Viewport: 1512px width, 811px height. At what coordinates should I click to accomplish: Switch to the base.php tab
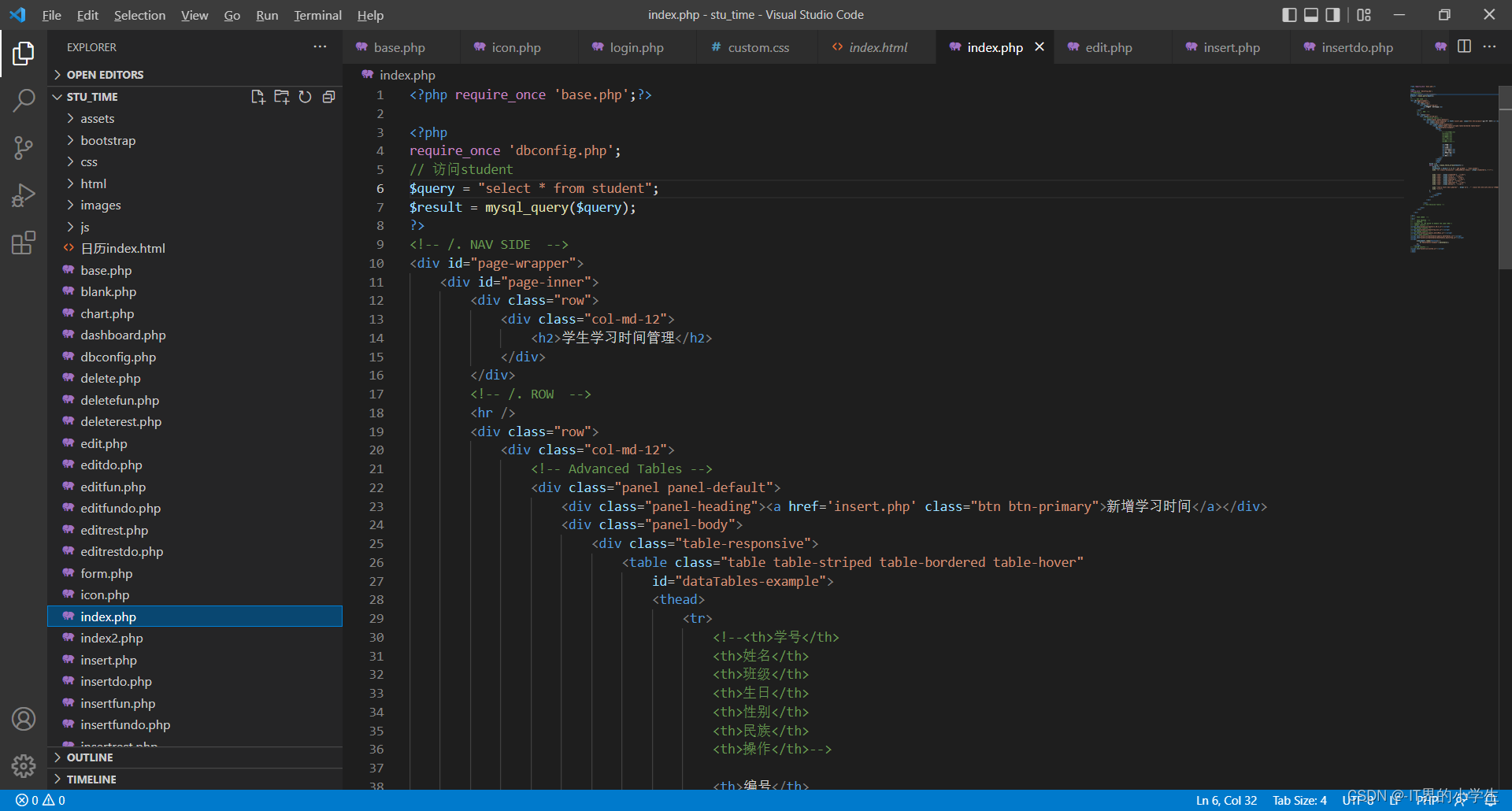point(399,47)
